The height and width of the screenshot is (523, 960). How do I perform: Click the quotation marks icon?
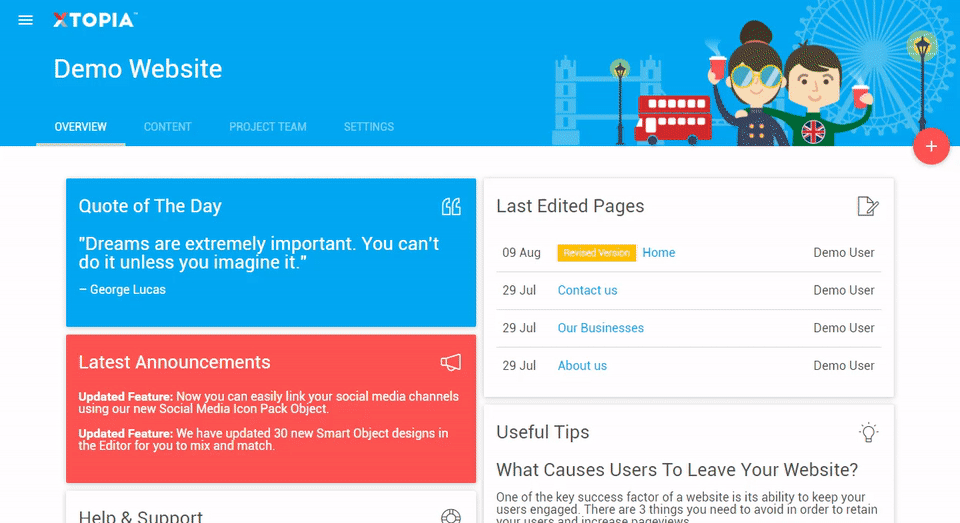point(451,206)
